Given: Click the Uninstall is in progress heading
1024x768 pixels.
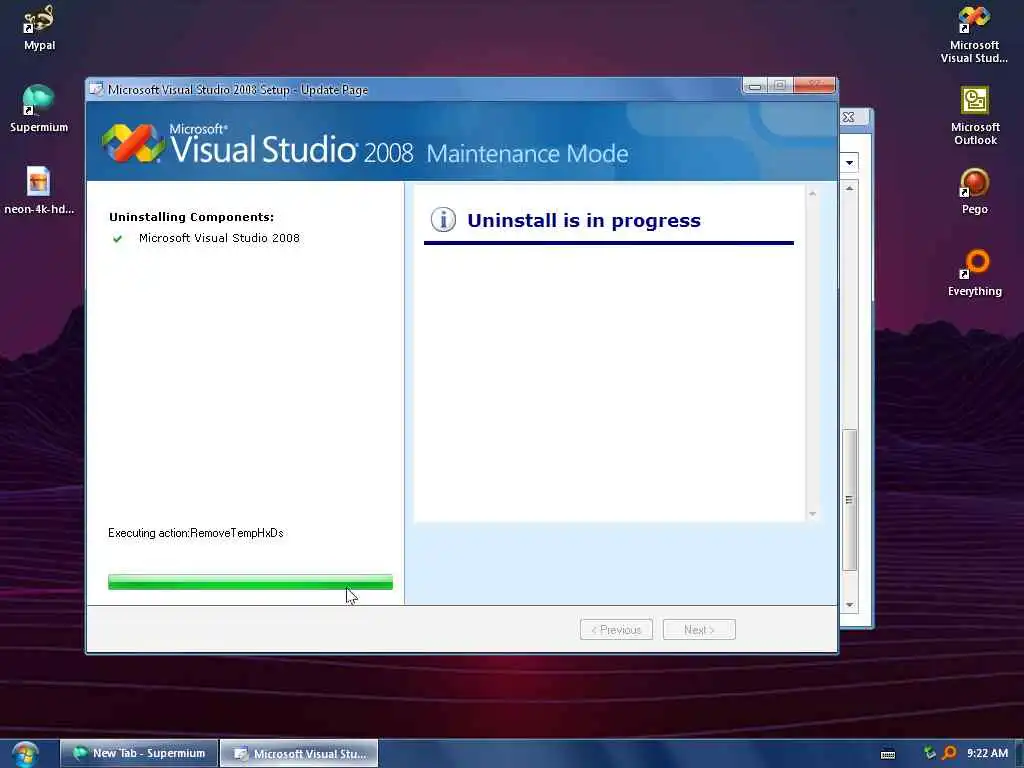Looking at the screenshot, I should coord(584,221).
